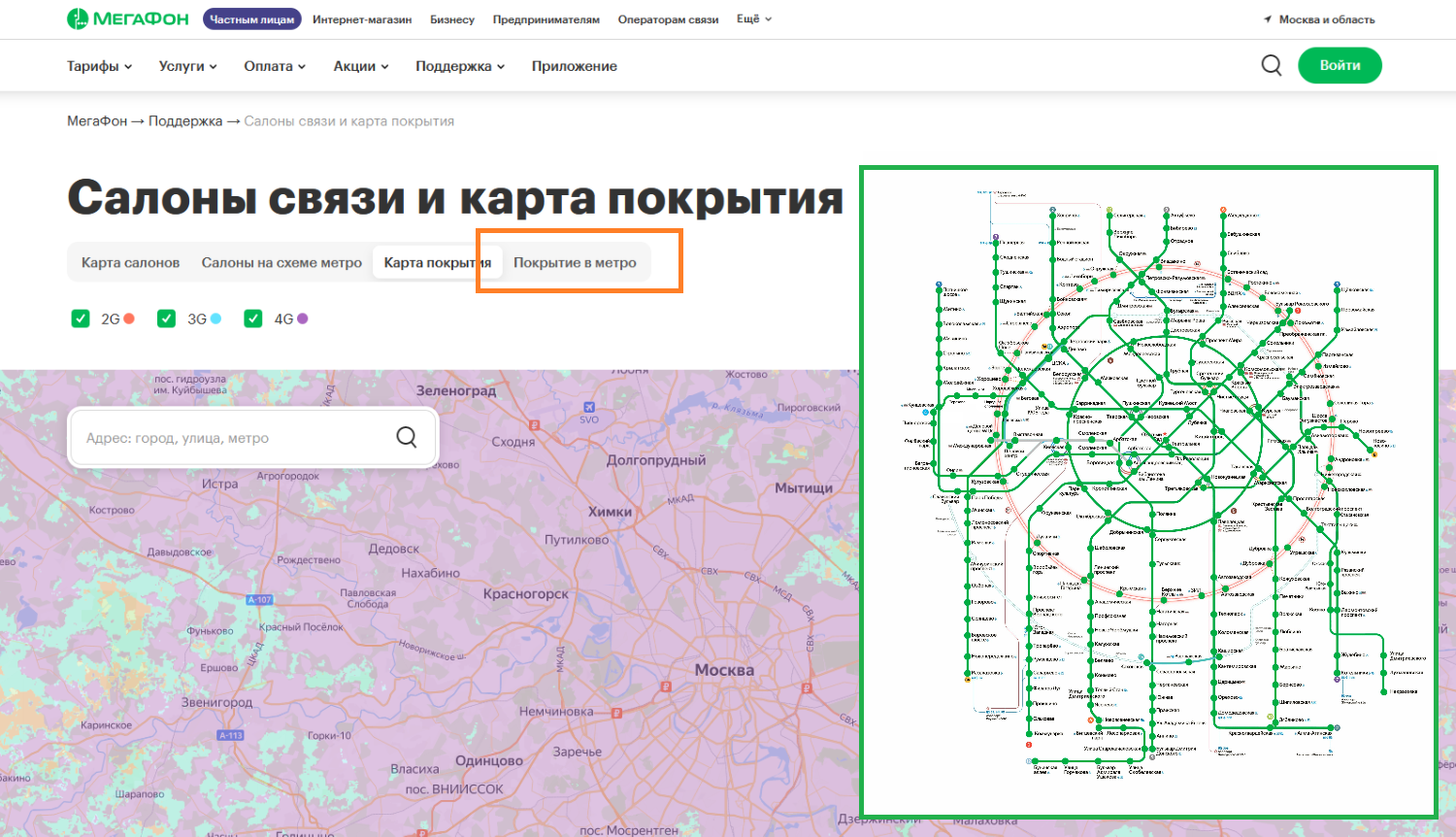
Task: Click Долгопрудный label on the map
Action: [656, 460]
